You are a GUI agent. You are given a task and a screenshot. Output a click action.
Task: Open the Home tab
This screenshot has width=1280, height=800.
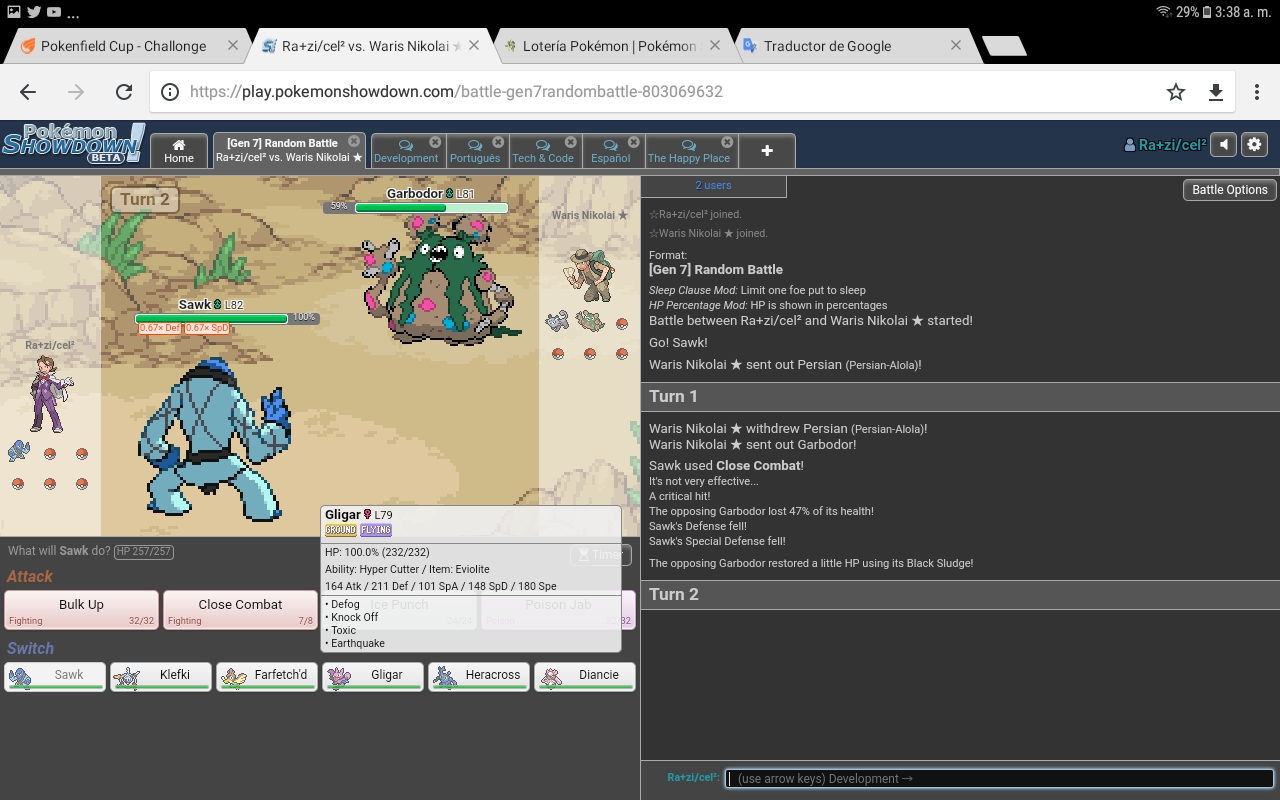tap(179, 151)
